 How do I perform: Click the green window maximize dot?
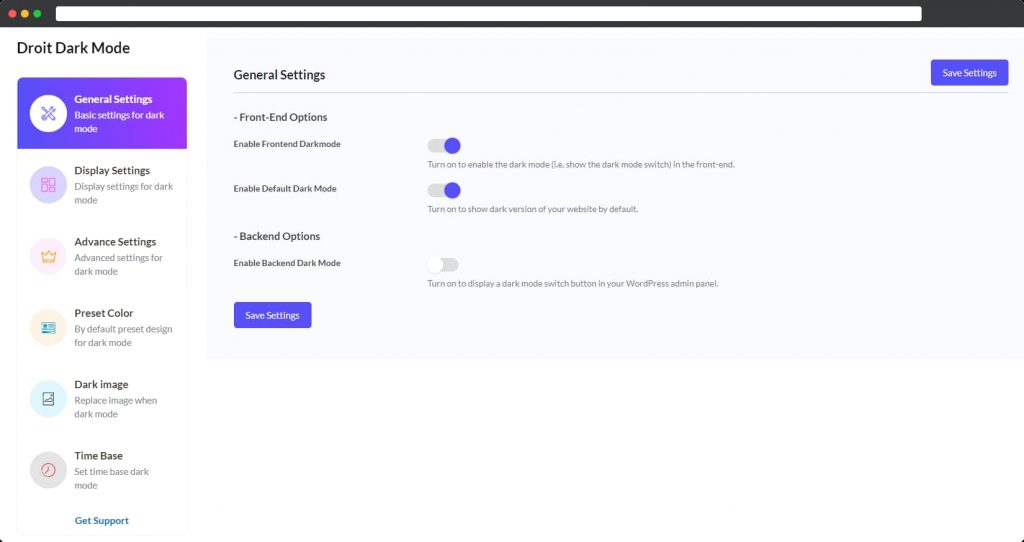click(x=37, y=14)
